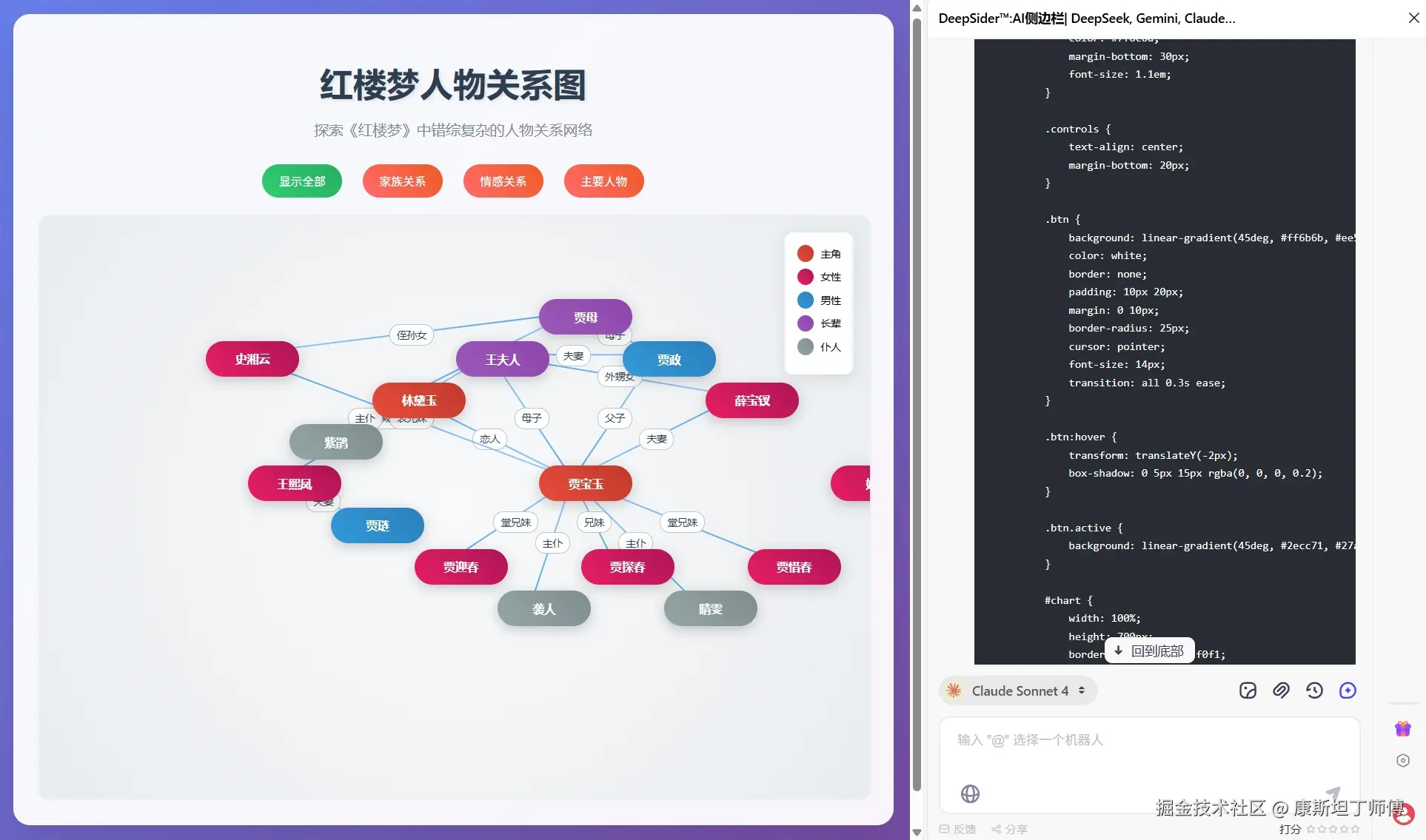Image resolution: width=1426 pixels, height=840 pixels.
Task: Click the 分享 share link
Action: coord(1010,829)
